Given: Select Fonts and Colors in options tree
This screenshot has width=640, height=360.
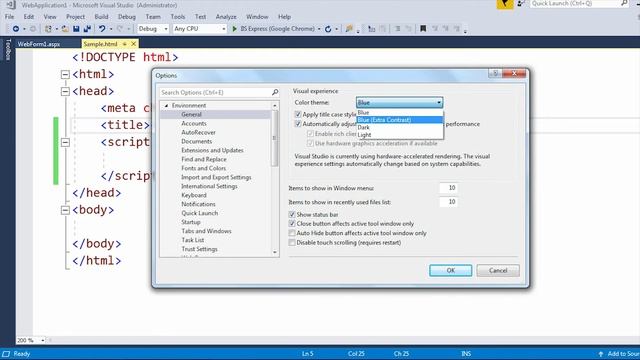Looking at the screenshot, I should click(204, 168).
